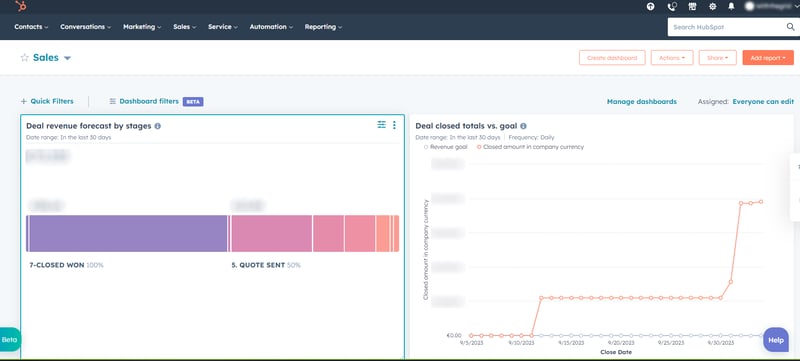The height and width of the screenshot is (361, 800).
Task: Click Everyone can edit link
Action: tap(763, 101)
